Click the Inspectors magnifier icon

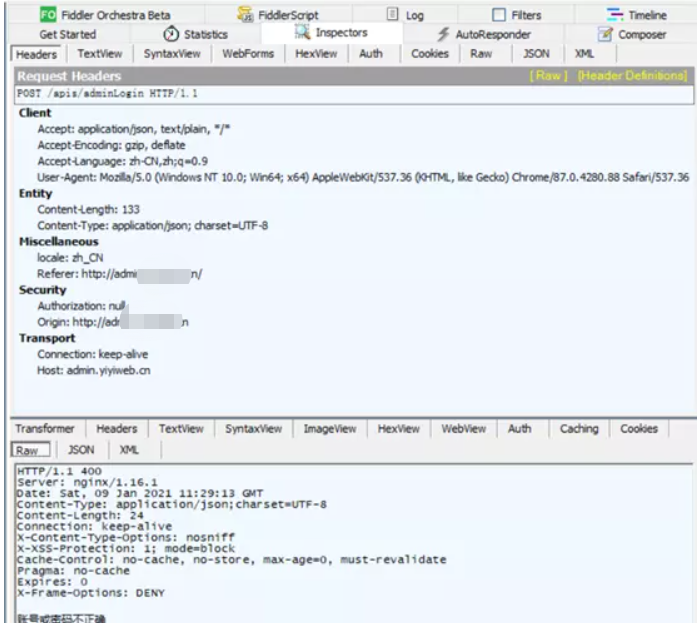tap(303, 32)
